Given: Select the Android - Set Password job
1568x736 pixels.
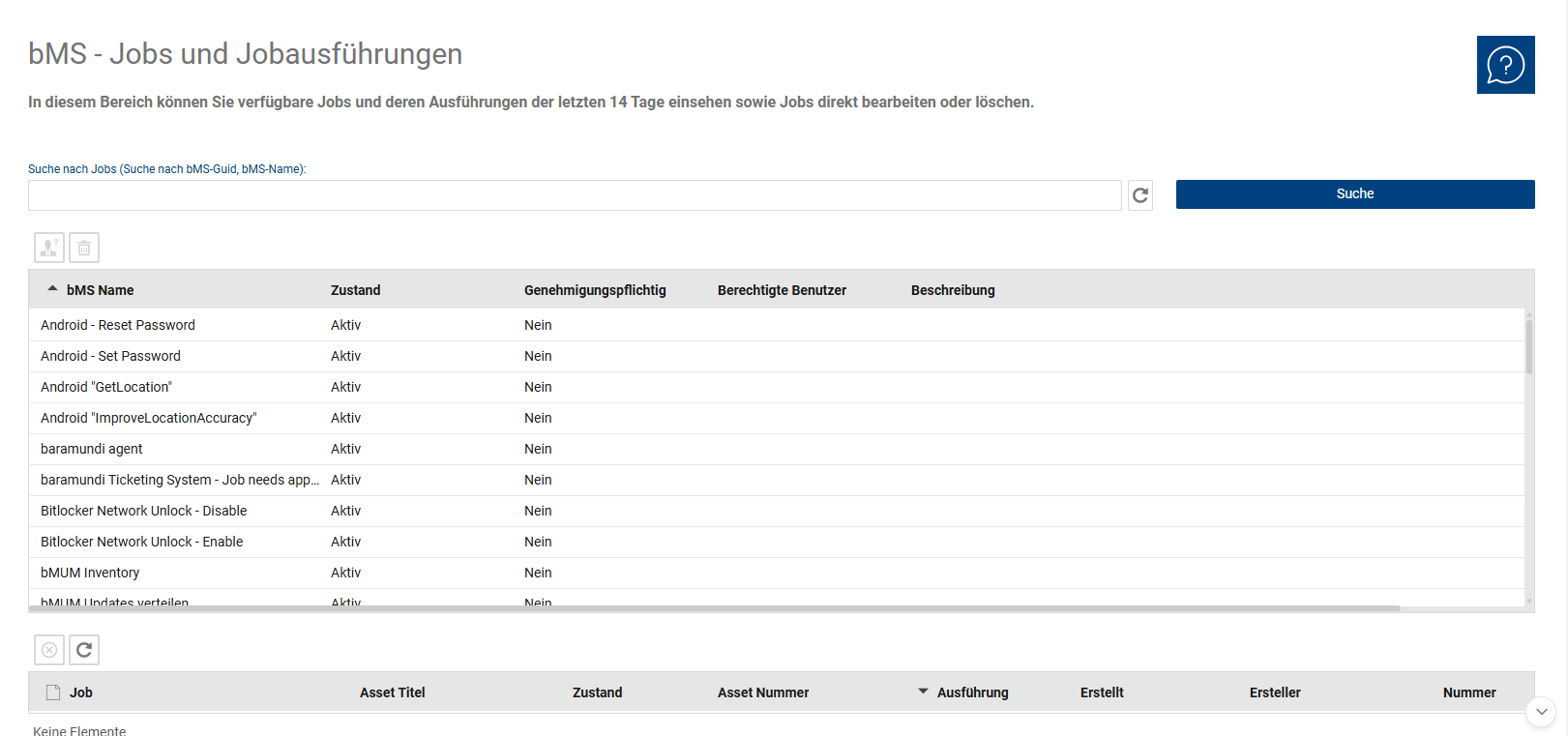Looking at the screenshot, I should tap(777, 356).
